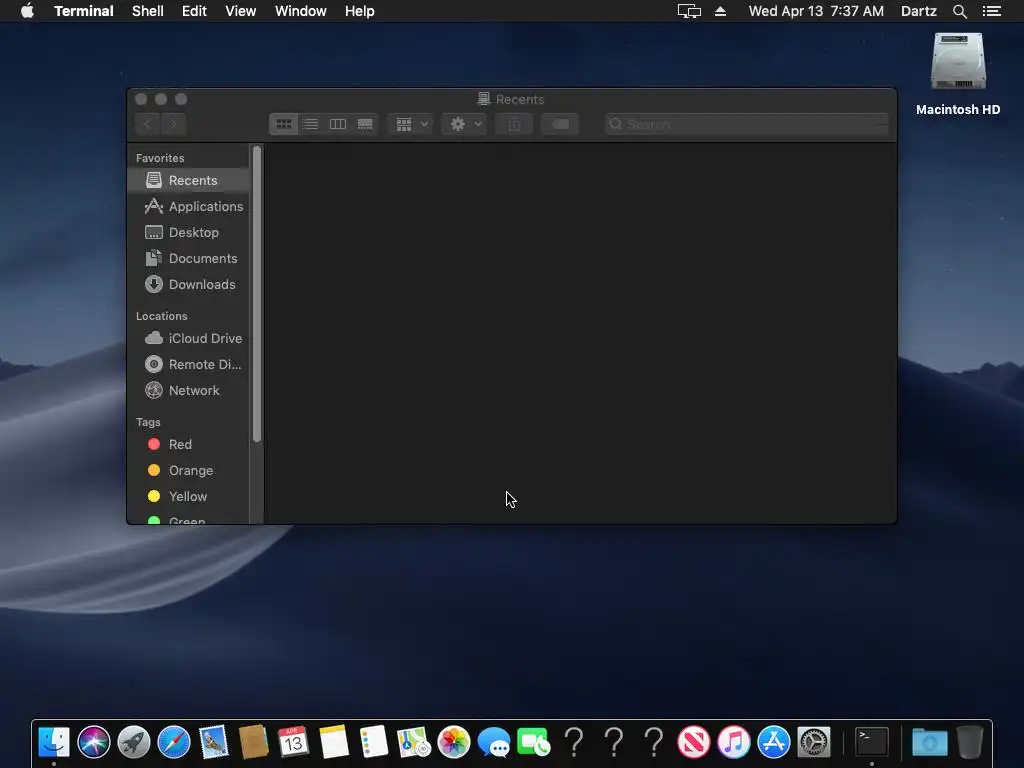The image size is (1024, 768).
Task: Open Maps from the Dock
Action: pos(413,742)
